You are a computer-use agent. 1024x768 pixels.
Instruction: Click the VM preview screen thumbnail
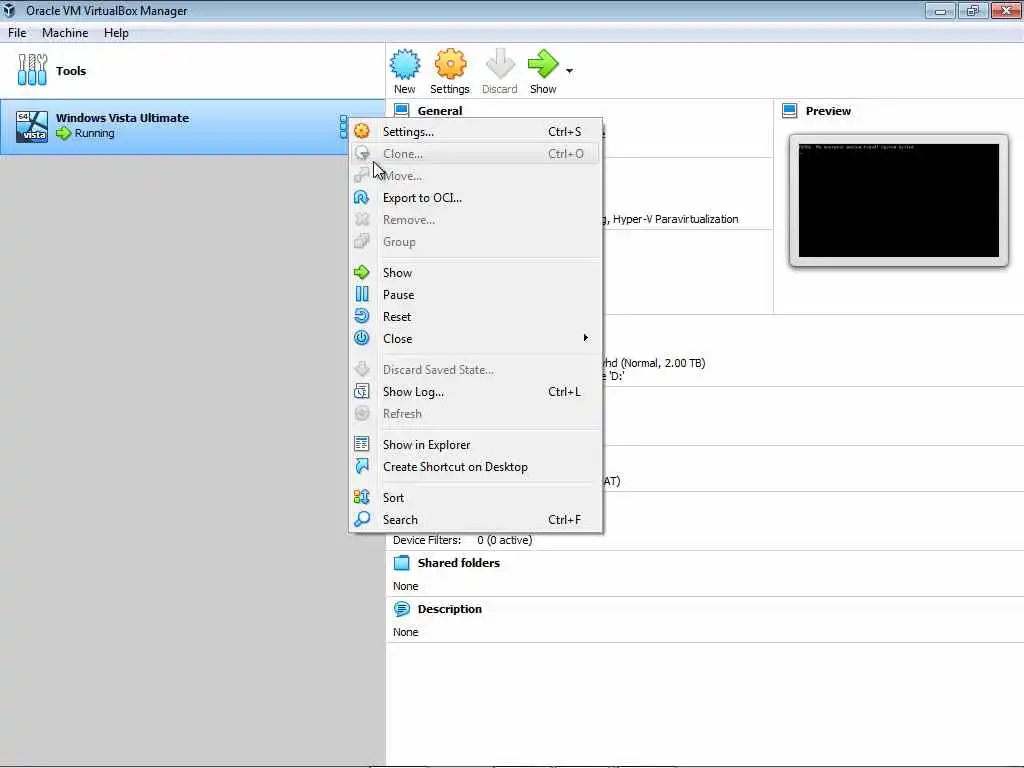[x=899, y=200]
